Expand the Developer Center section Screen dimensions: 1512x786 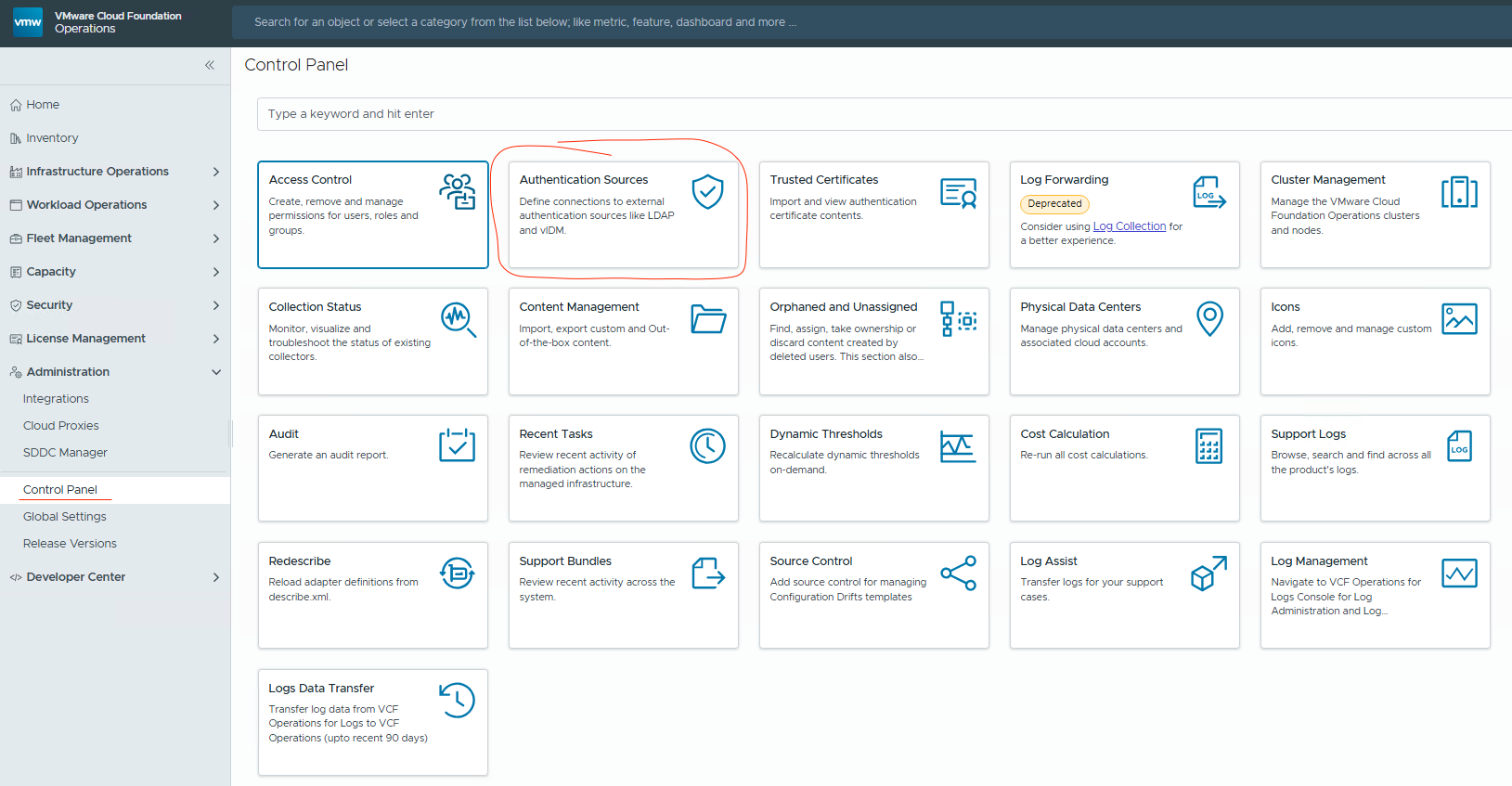point(216,577)
